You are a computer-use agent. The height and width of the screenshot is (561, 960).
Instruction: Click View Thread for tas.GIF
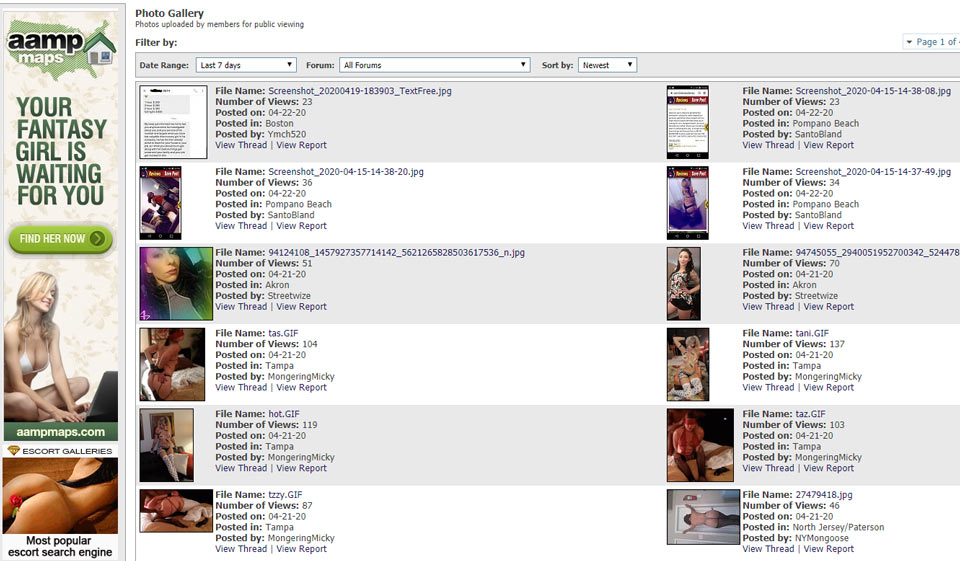(x=241, y=388)
